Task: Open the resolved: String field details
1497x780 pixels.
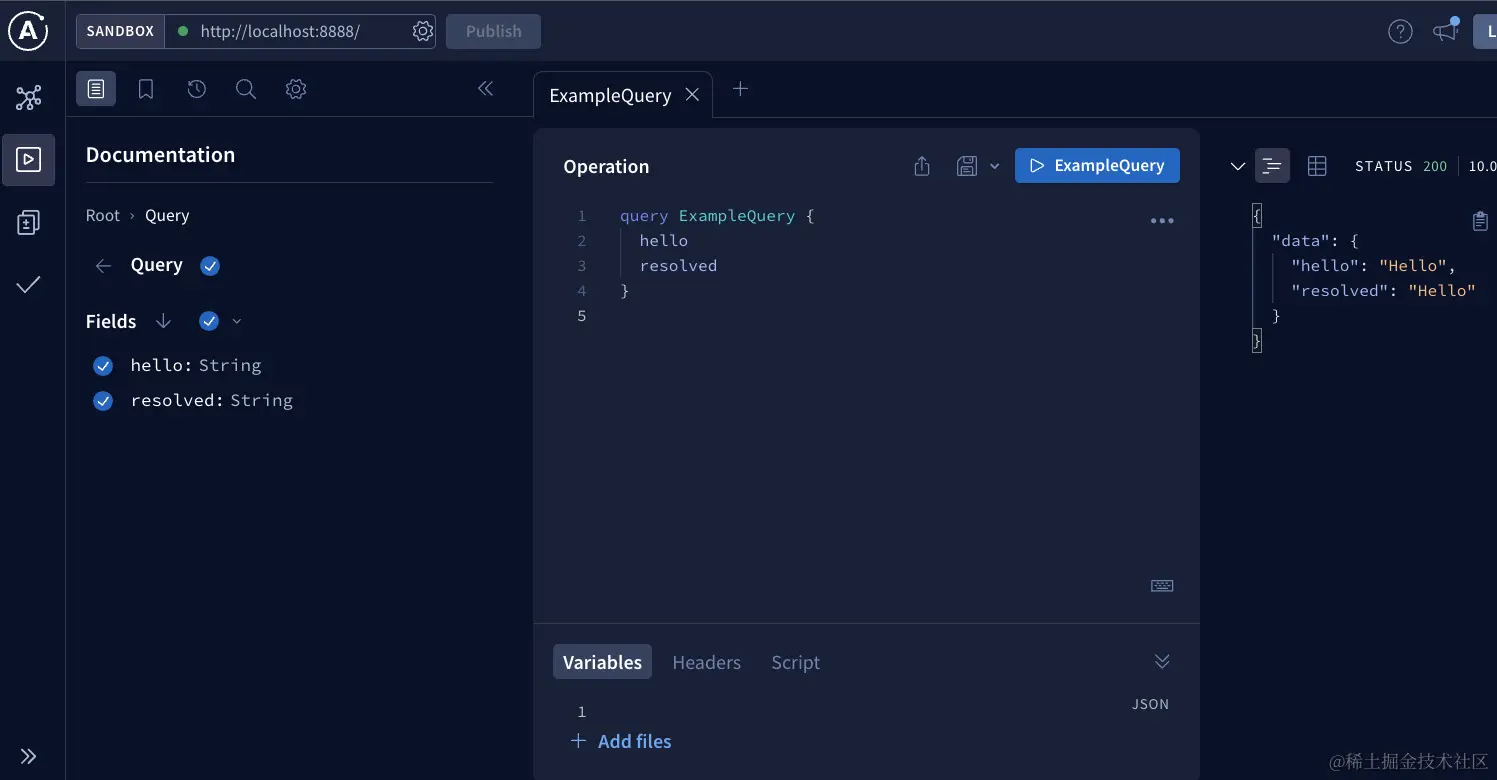Action: 212,400
